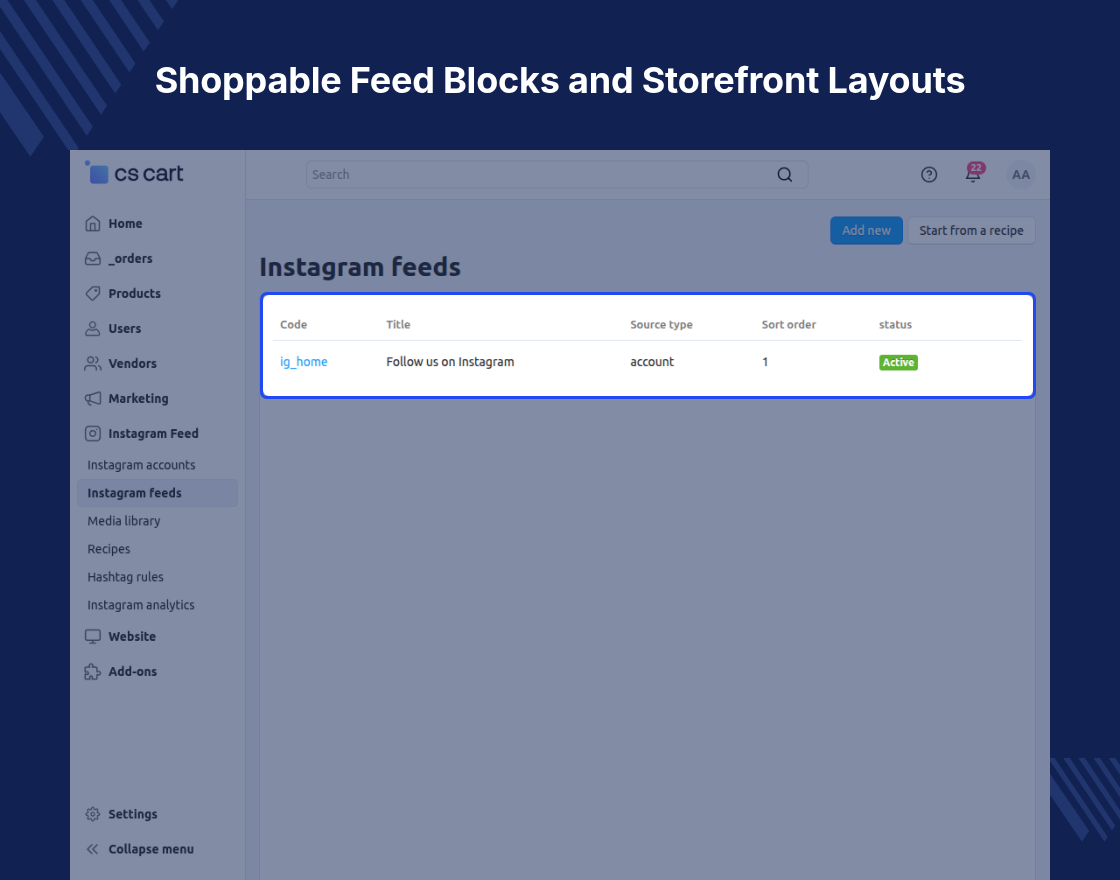The height and width of the screenshot is (880, 1120).
Task: Open the _orders menu item
Action: pyautogui.click(x=130, y=259)
